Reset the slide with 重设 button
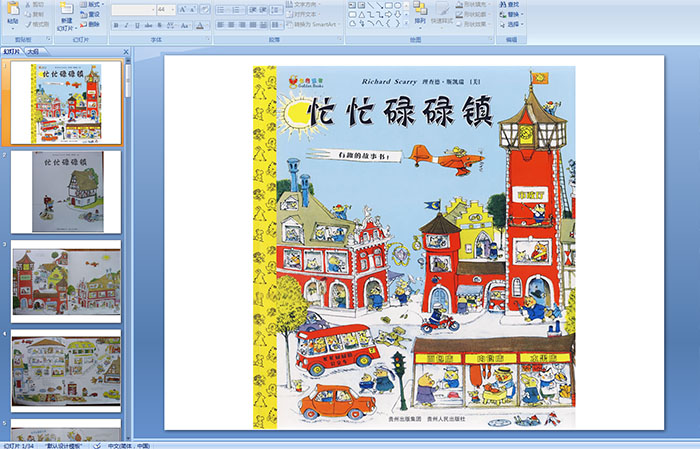 pyautogui.click(x=90, y=14)
